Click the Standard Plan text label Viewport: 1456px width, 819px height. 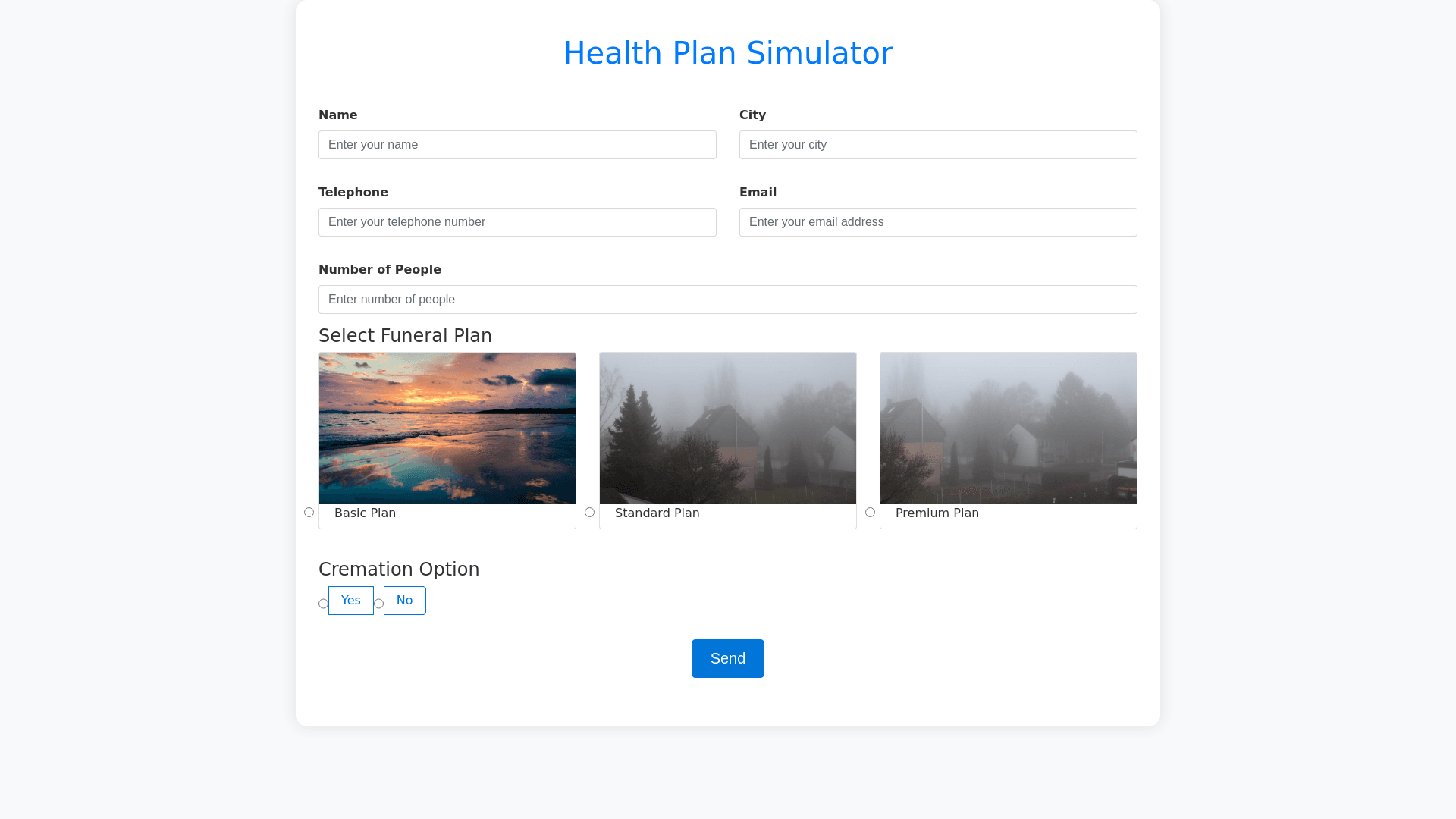click(x=657, y=513)
